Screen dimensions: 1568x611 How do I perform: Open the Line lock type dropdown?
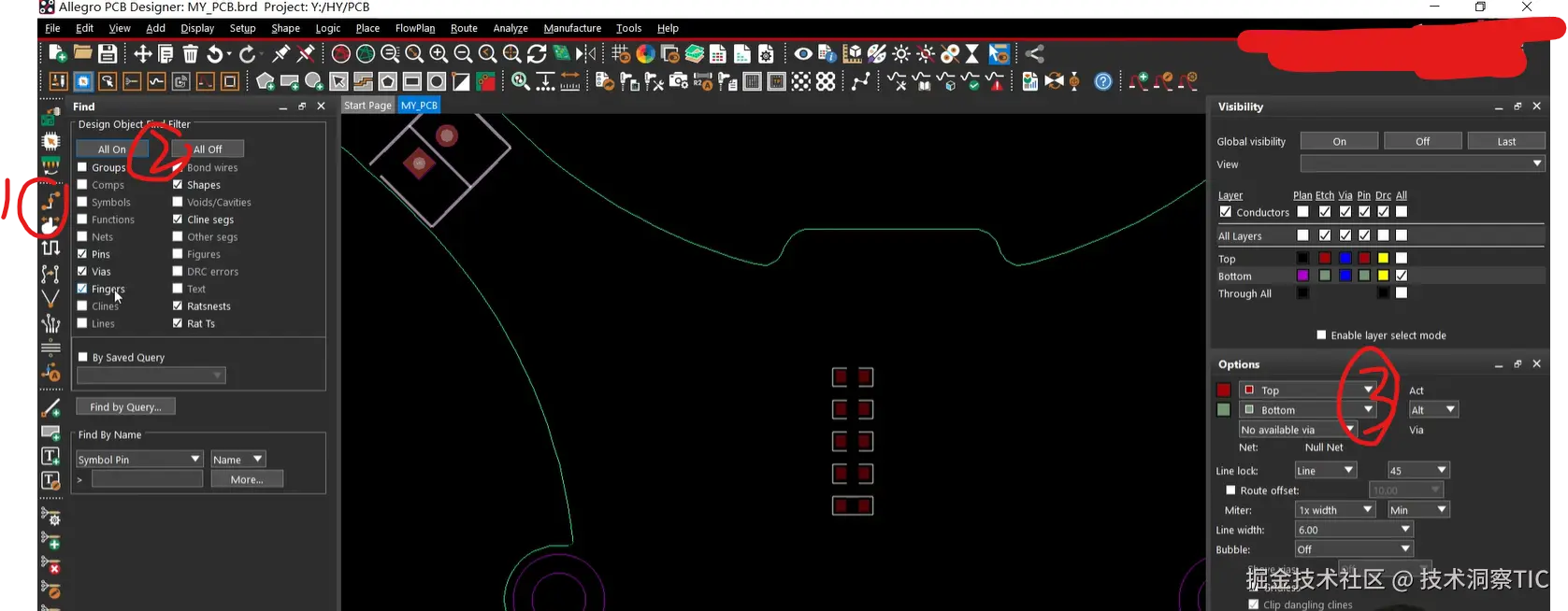(x=1325, y=470)
